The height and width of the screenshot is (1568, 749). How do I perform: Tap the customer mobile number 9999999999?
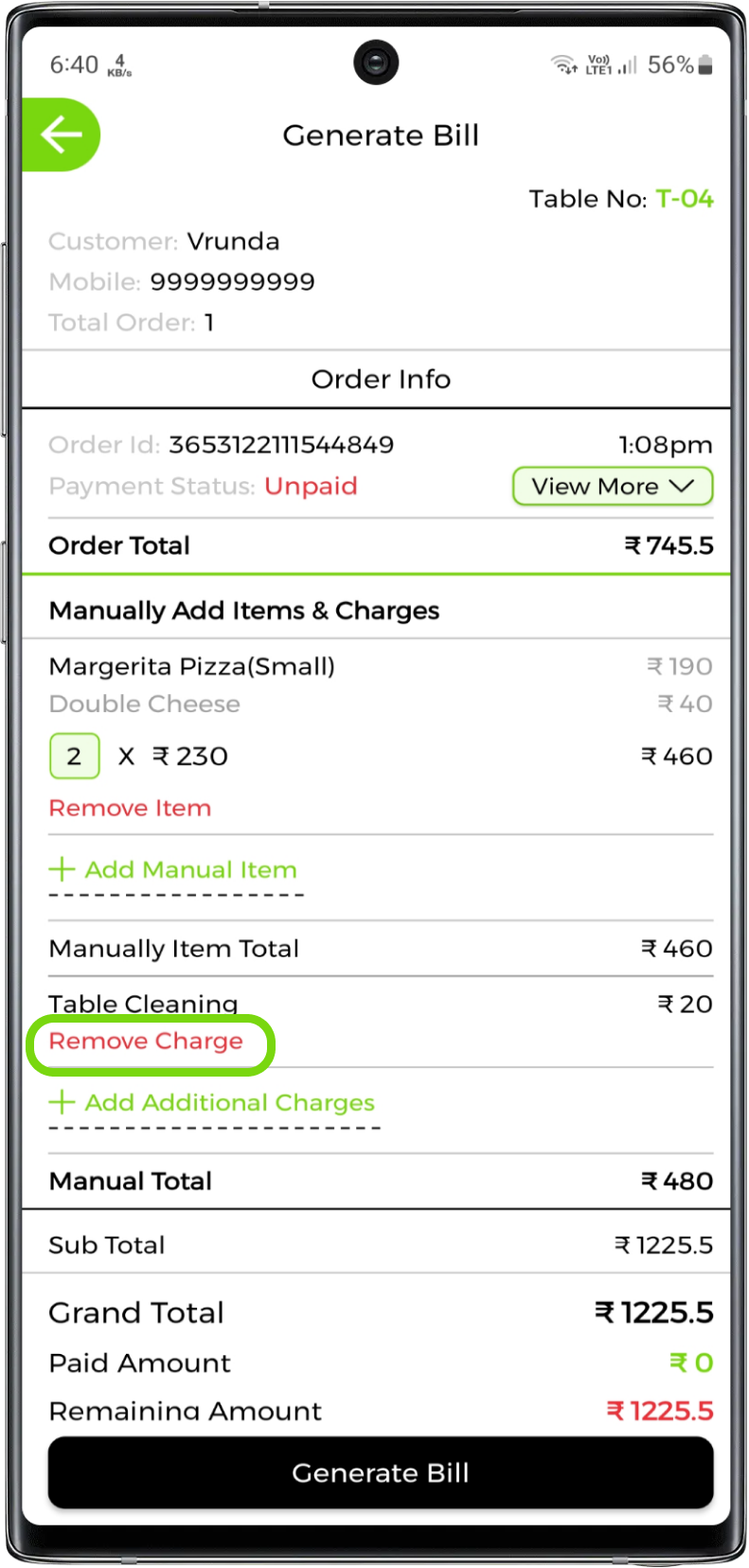pos(232,282)
